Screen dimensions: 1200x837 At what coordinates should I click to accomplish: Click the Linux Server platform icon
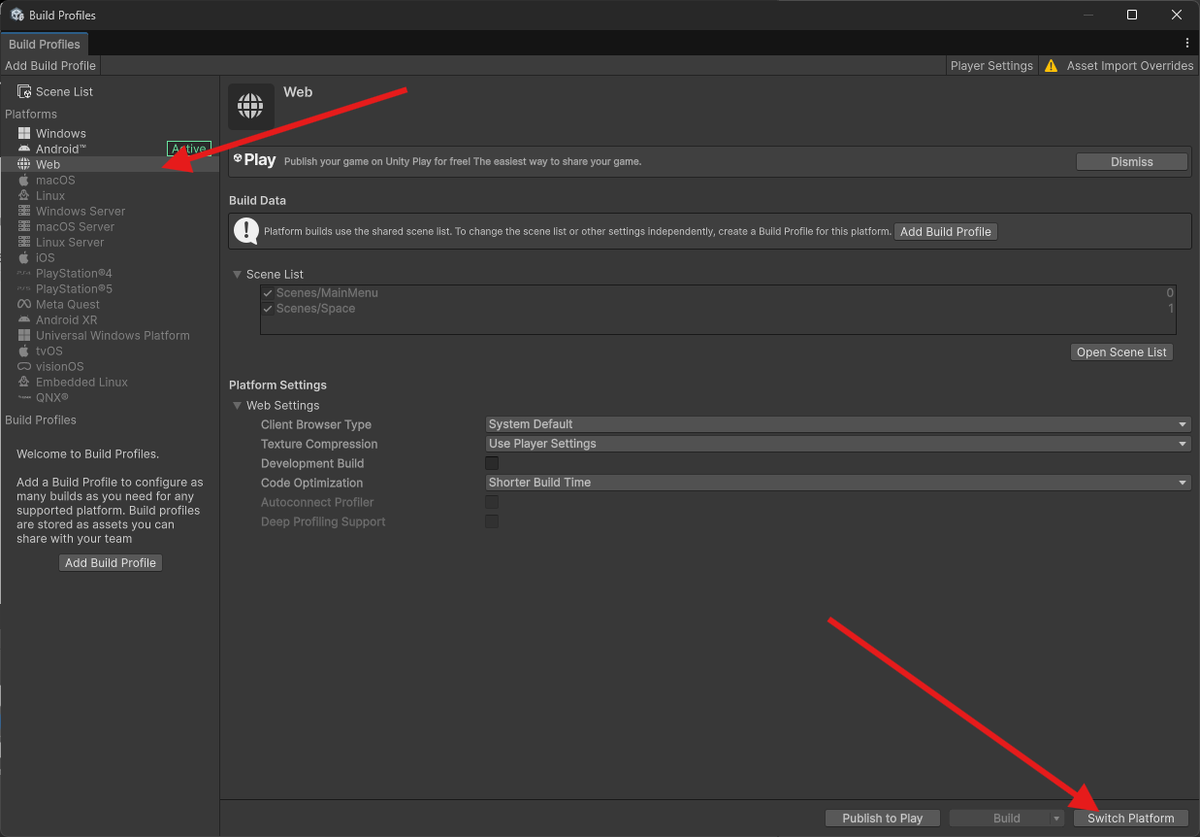[x=24, y=242]
